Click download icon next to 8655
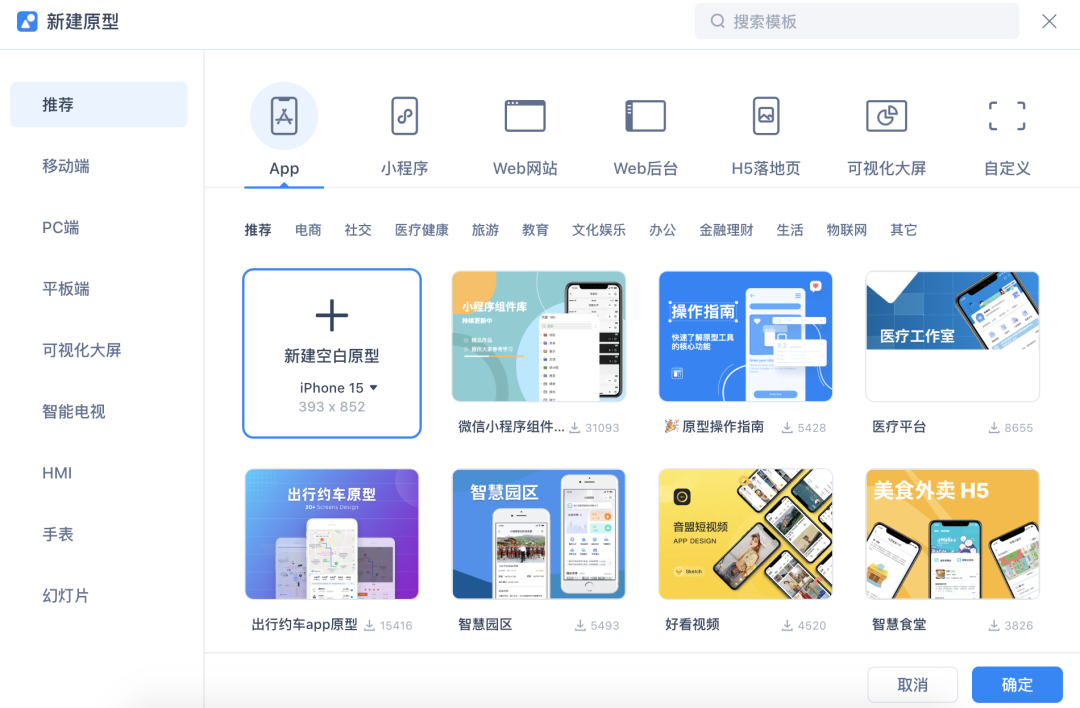Viewport: 1080px width, 708px height. [994, 428]
